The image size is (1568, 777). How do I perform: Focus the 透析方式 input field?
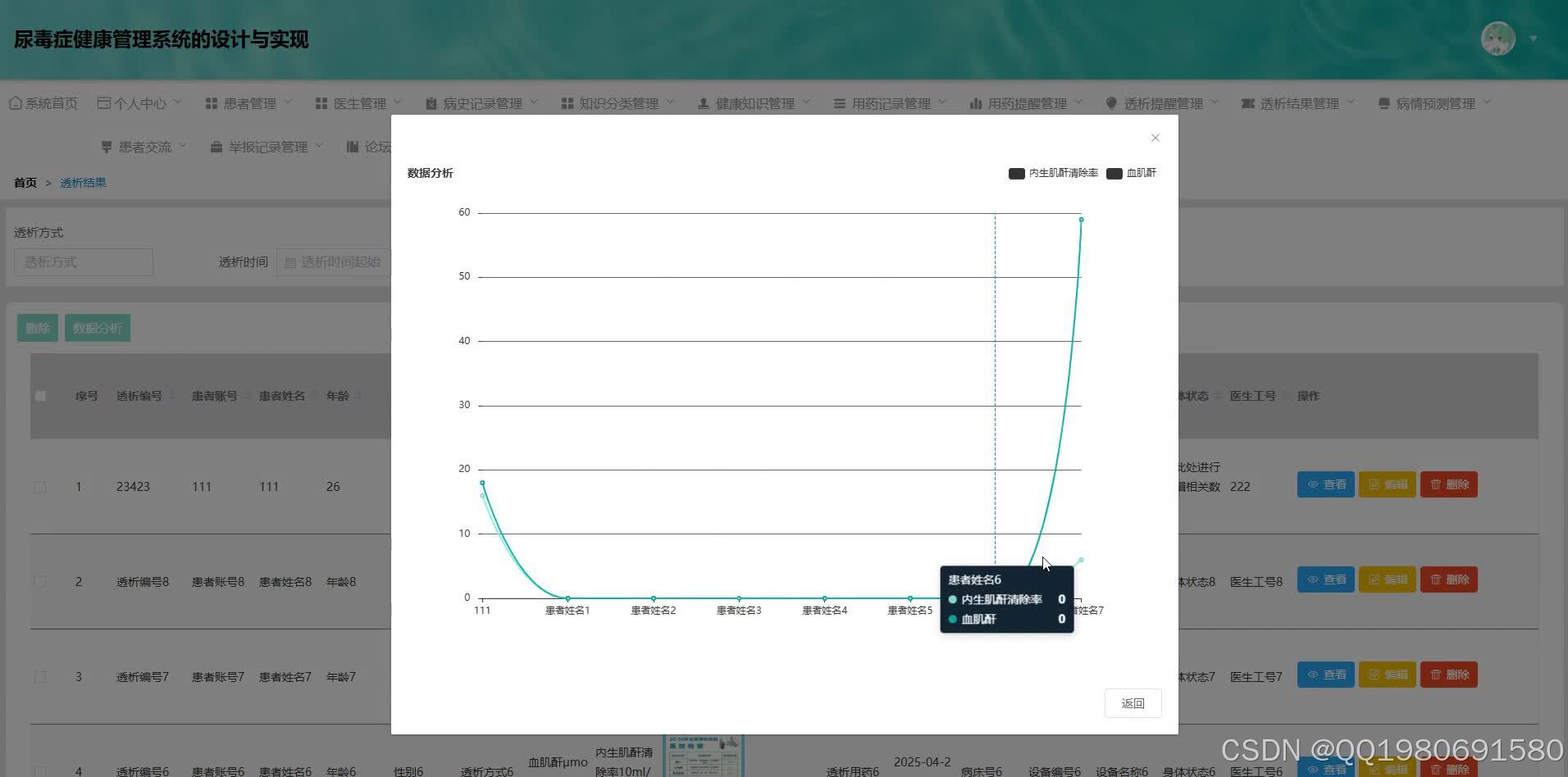(84, 262)
